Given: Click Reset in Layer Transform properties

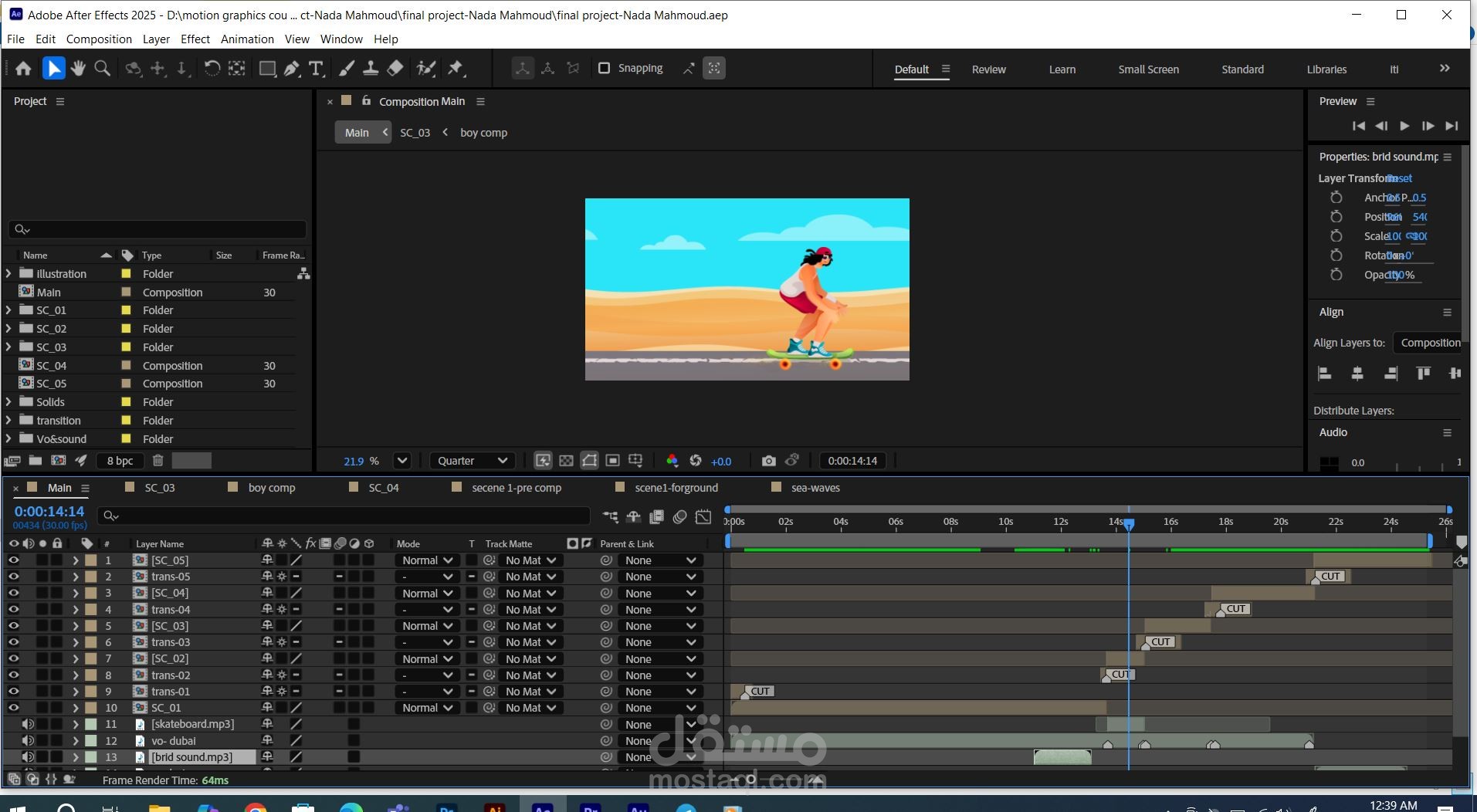Looking at the screenshot, I should 1399,178.
